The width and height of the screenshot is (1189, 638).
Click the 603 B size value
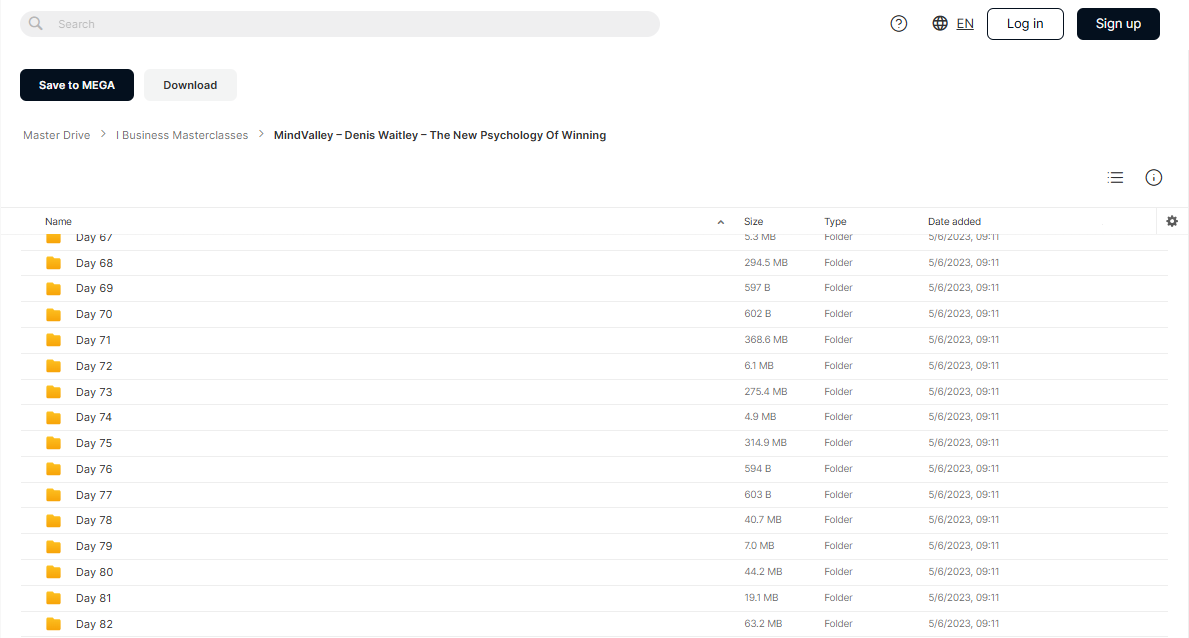pyautogui.click(x=758, y=494)
